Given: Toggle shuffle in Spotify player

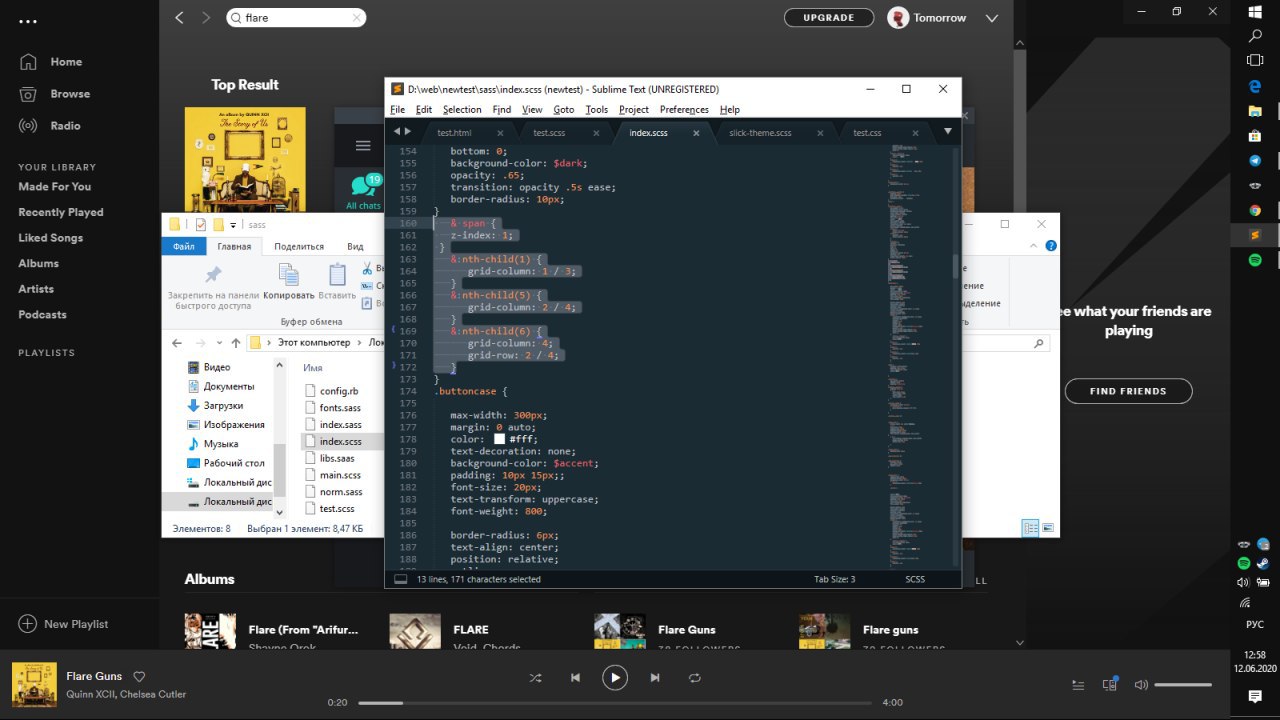Looking at the screenshot, I should pos(535,678).
